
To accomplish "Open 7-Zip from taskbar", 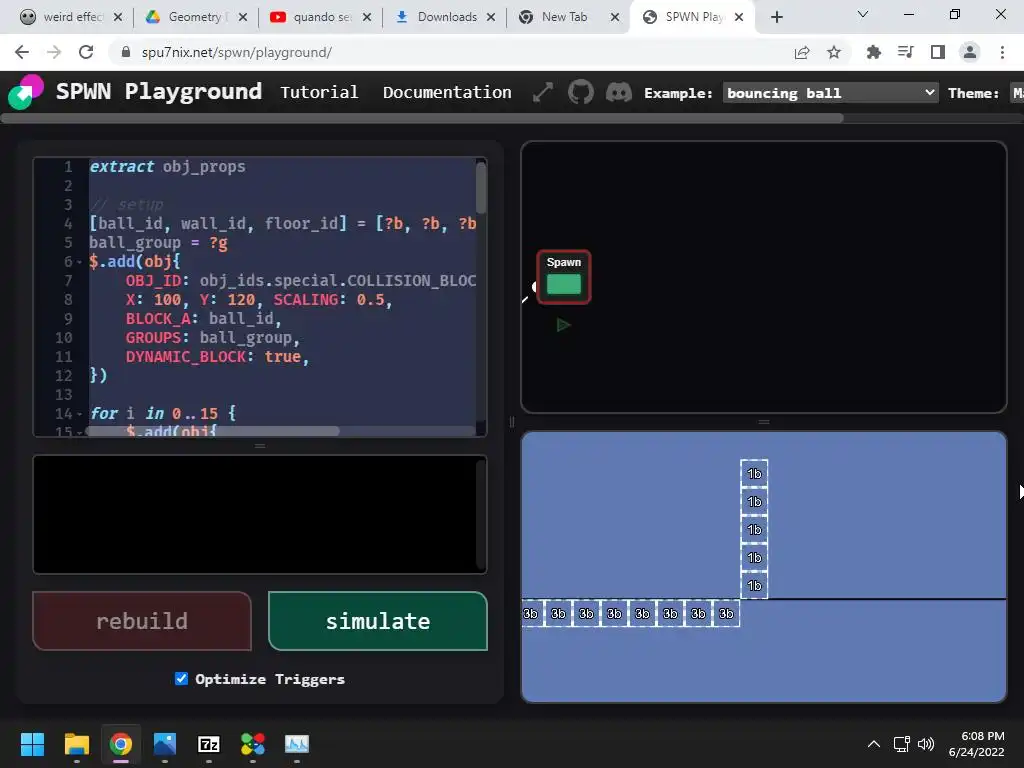I will pos(209,744).
